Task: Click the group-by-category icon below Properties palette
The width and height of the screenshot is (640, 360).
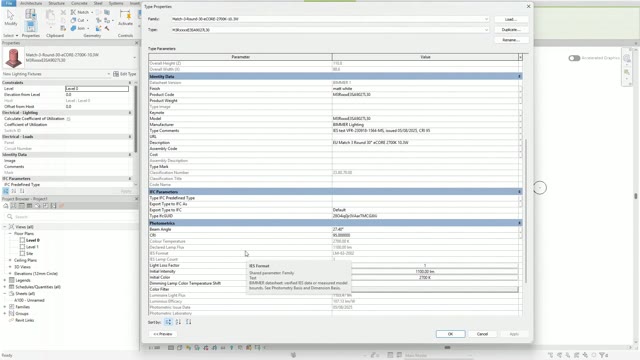Action: click(x=6, y=191)
